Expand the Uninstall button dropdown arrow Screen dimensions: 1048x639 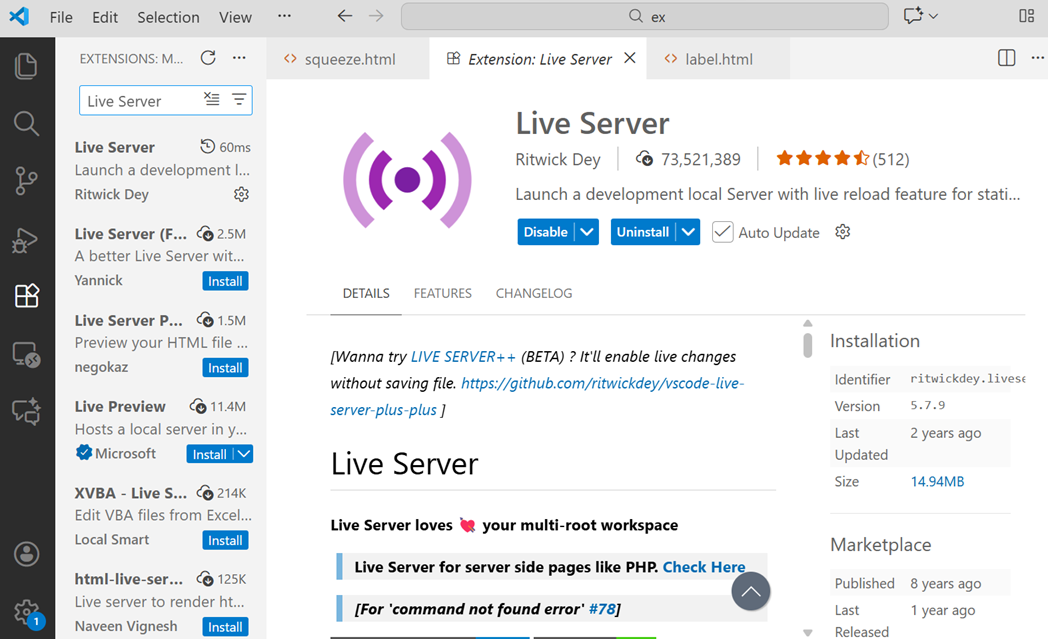pos(687,232)
